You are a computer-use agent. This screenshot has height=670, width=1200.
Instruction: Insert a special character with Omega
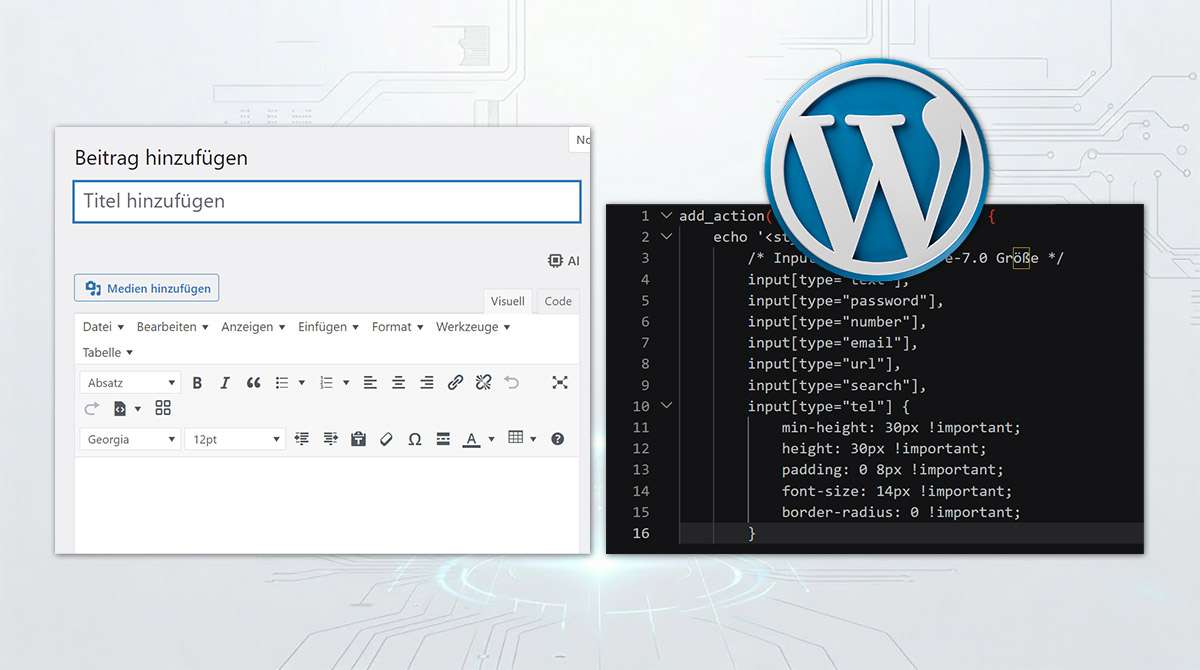[x=415, y=439]
